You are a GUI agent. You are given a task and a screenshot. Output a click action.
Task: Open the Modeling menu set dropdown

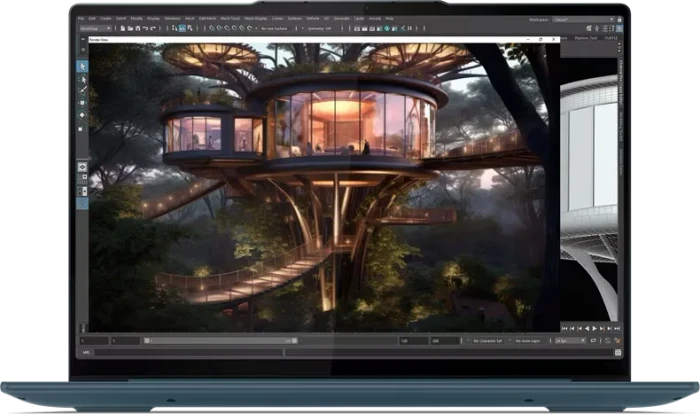(x=95, y=29)
